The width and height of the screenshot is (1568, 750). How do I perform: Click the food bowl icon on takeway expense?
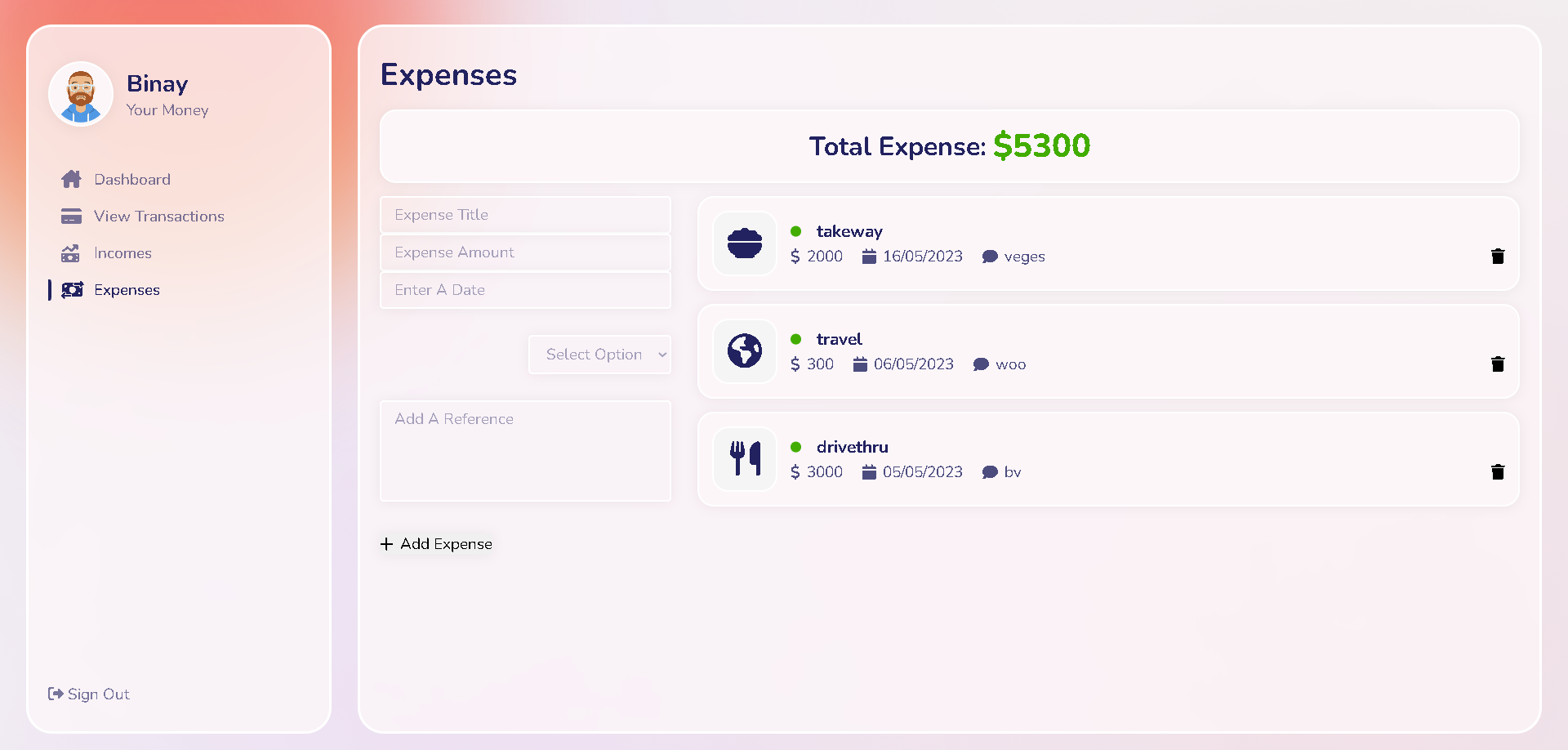pyautogui.click(x=744, y=243)
